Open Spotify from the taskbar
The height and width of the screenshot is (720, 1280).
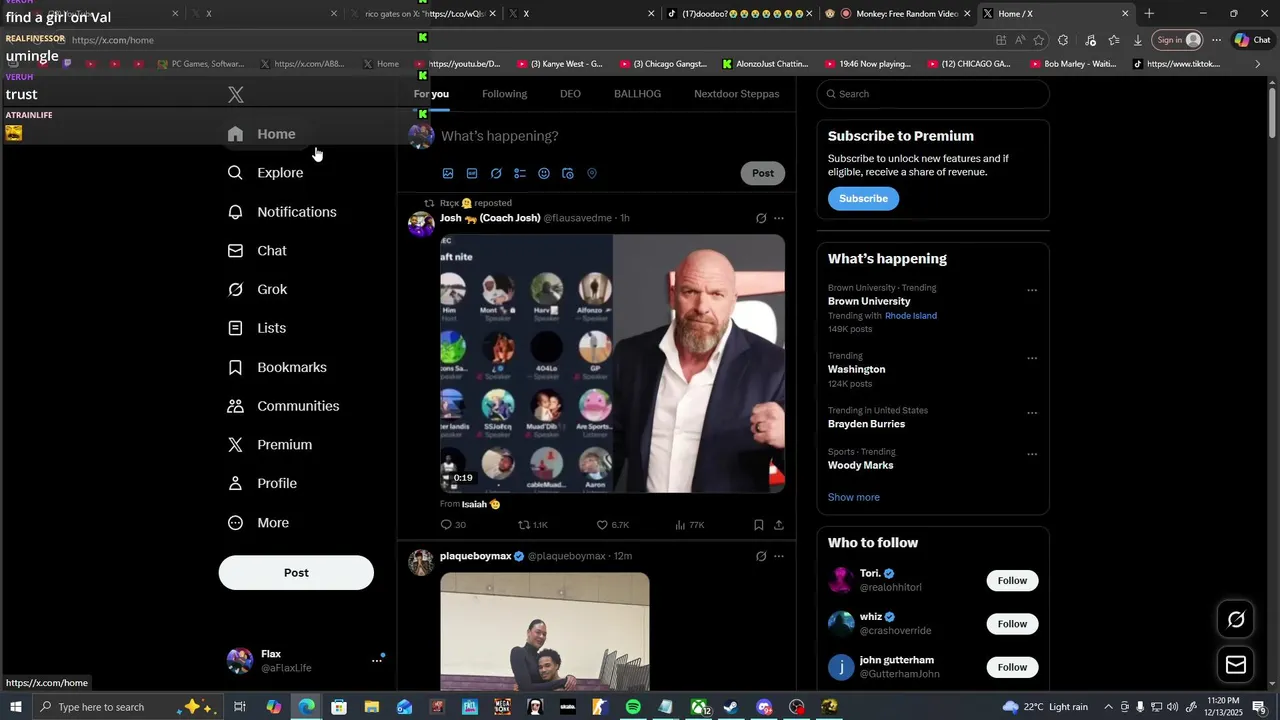click(x=633, y=707)
